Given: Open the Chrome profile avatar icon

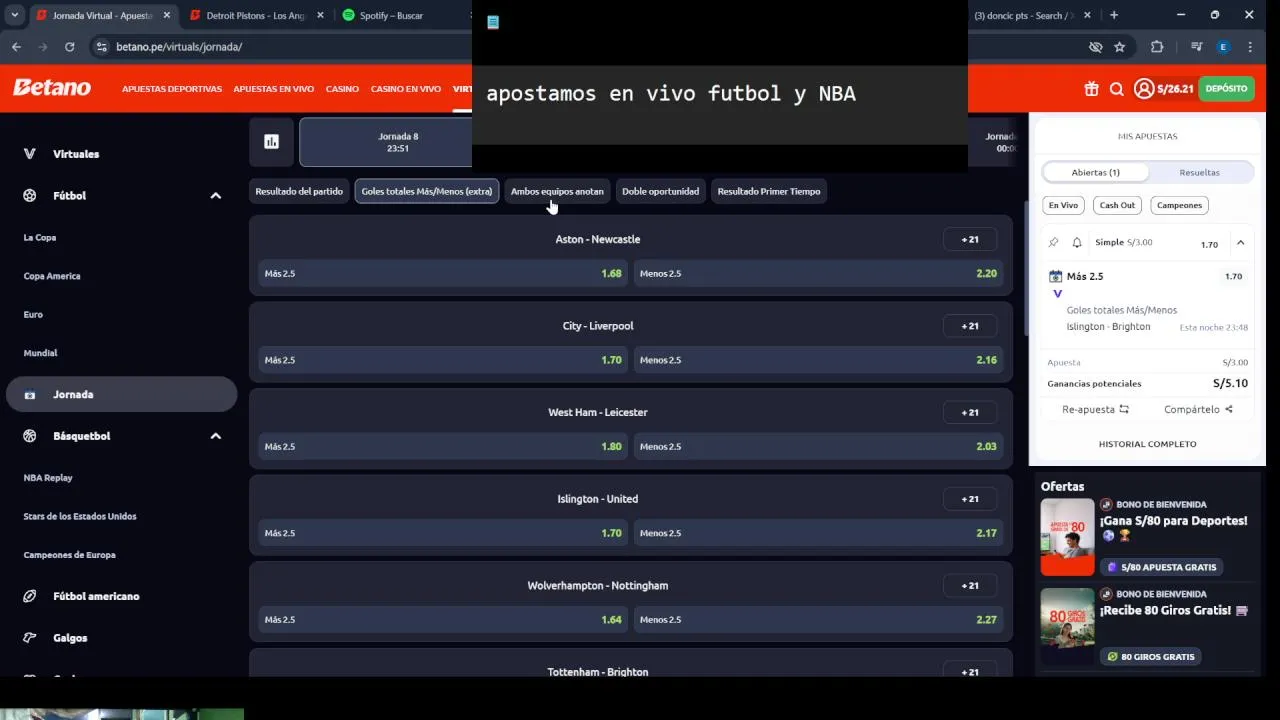Looking at the screenshot, I should click(1222, 47).
